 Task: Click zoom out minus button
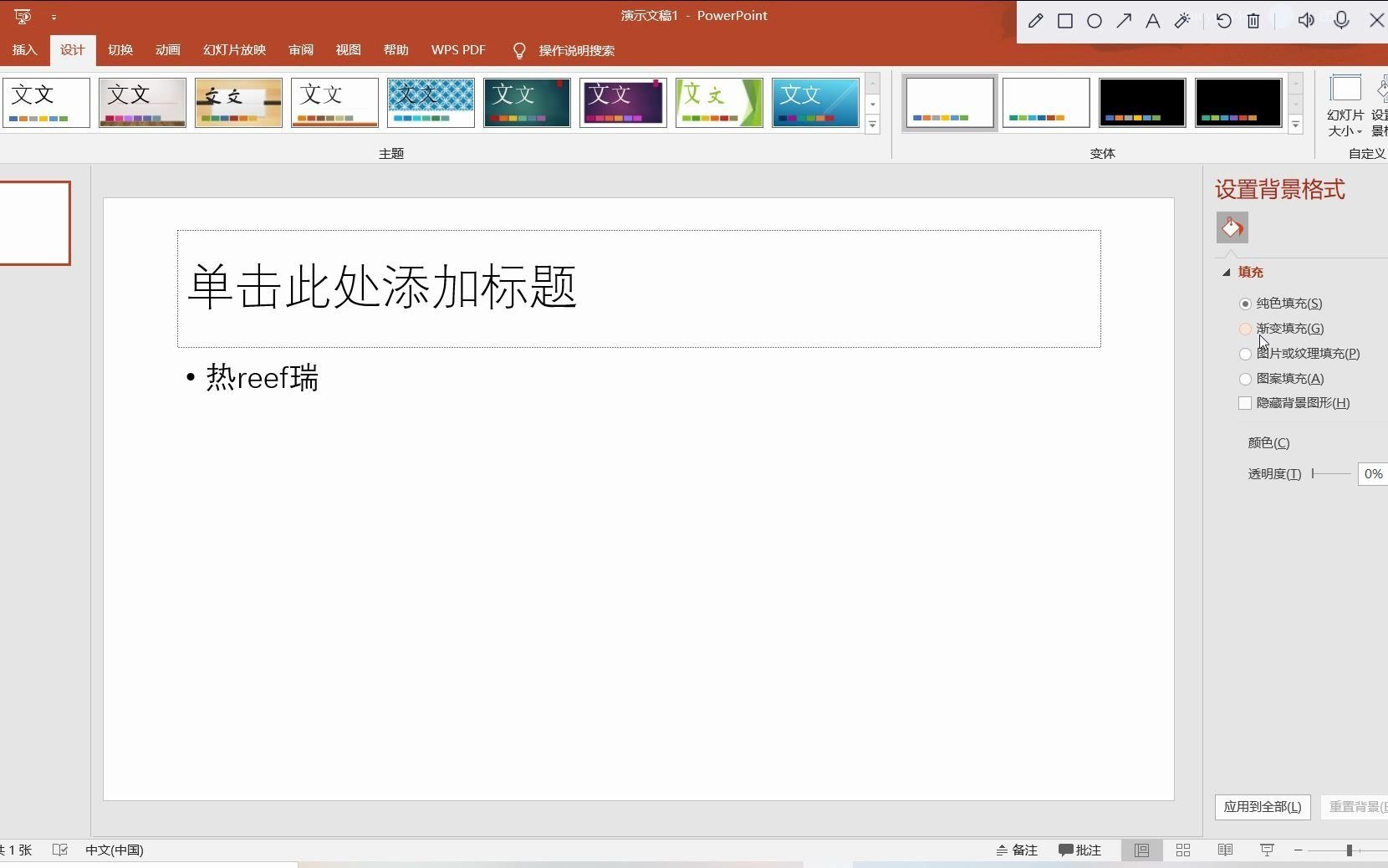coord(1298,850)
